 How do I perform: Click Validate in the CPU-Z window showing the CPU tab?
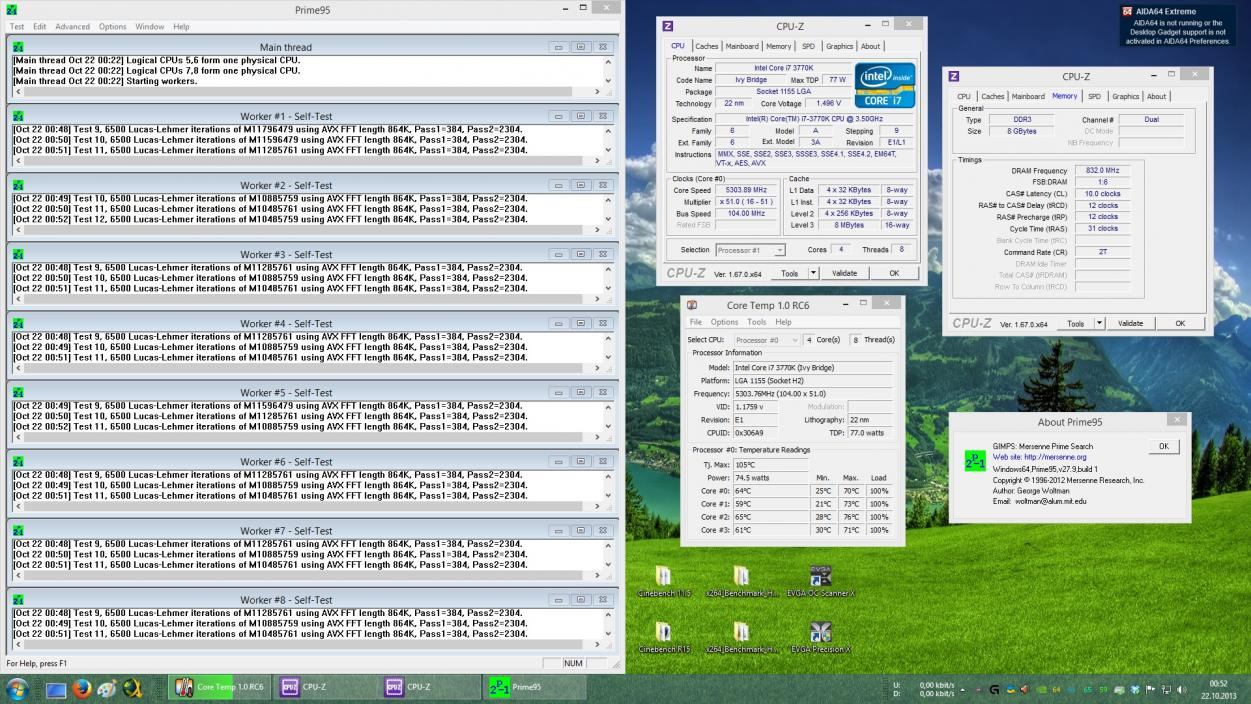pyautogui.click(x=845, y=273)
